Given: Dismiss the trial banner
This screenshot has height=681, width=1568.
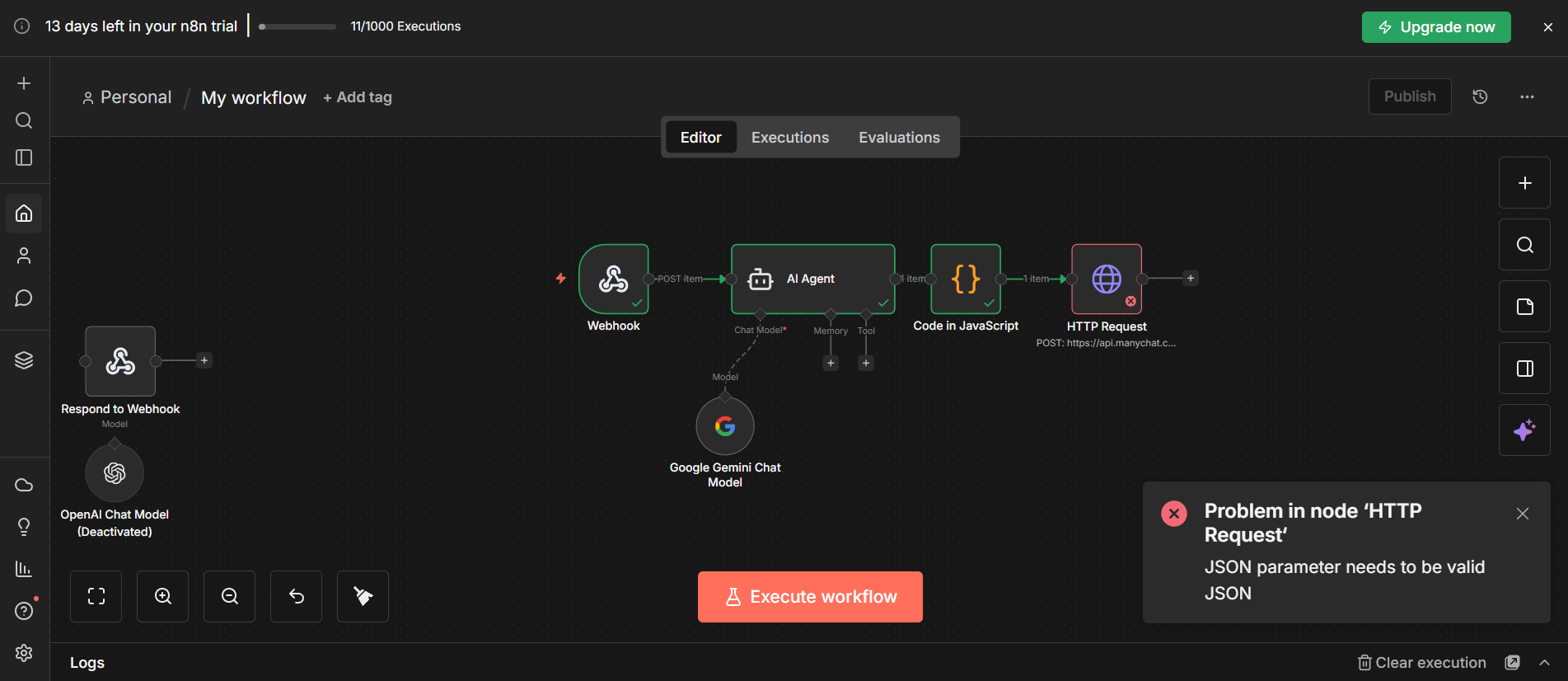Looking at the screenshot, I should (x=1548, y=27).
